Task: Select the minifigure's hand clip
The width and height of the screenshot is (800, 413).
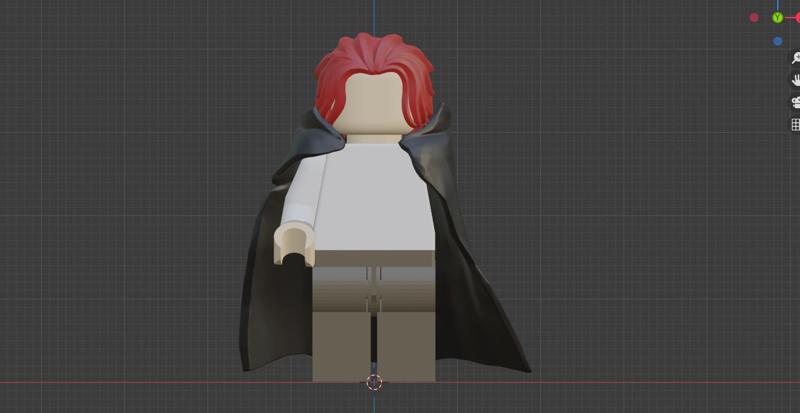Action: click(x=294, y=245)
